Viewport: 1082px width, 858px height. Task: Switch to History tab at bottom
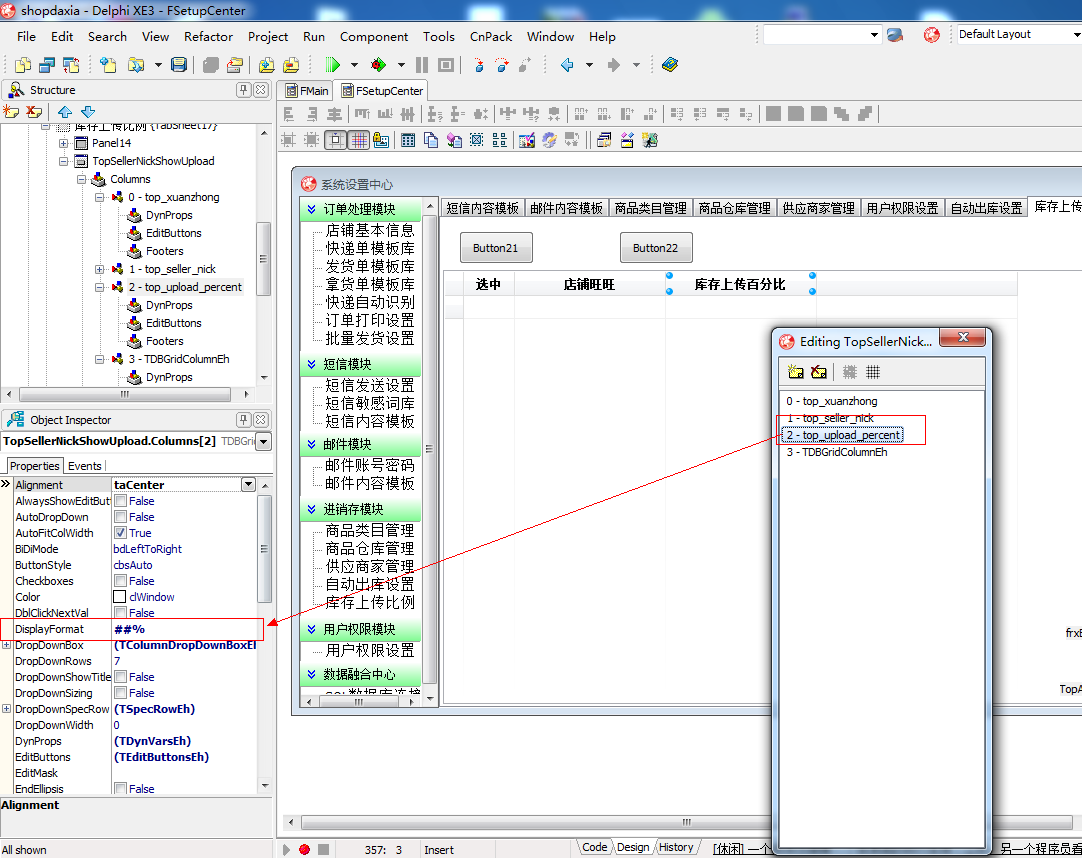676,848
